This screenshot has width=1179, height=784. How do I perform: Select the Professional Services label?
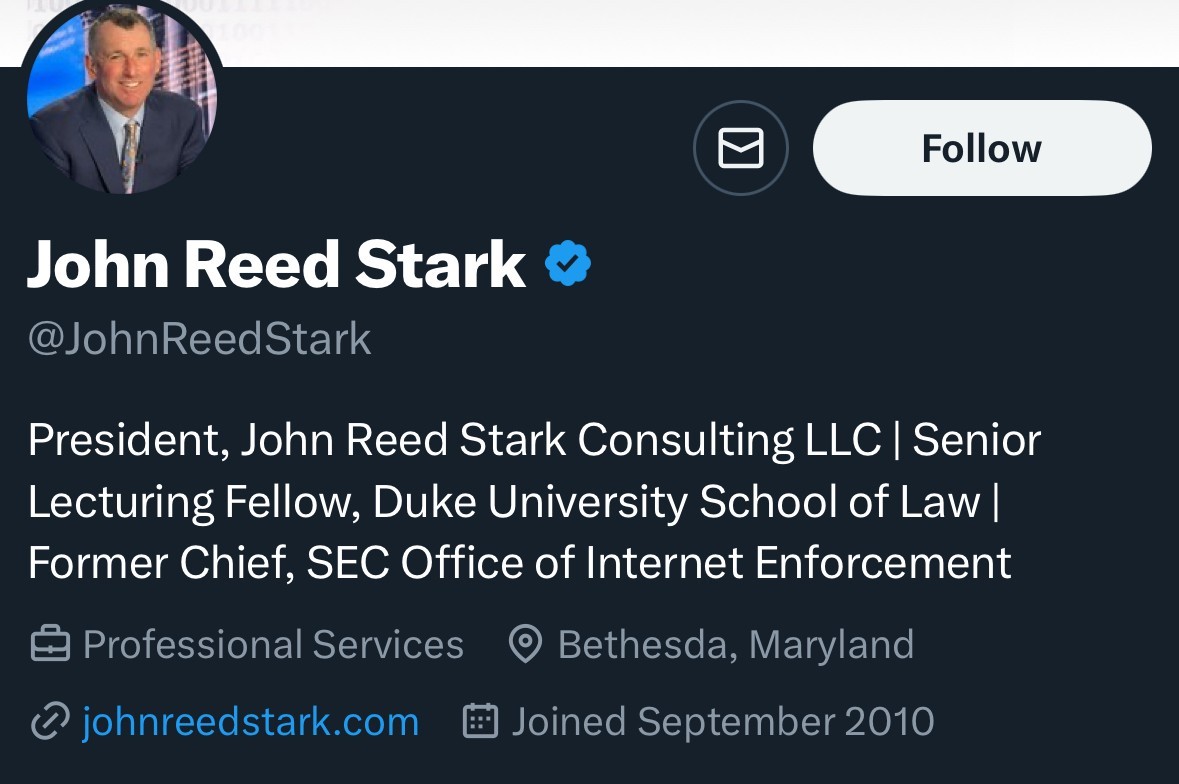tap(273, 645)
